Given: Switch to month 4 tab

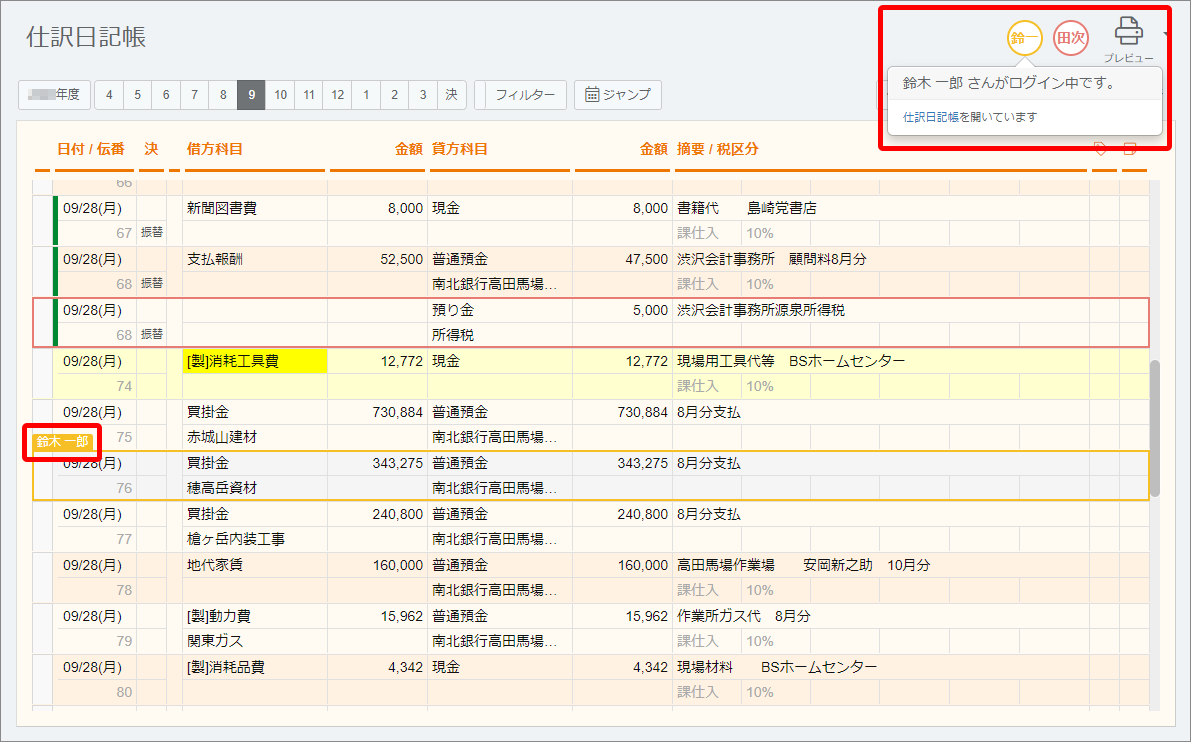Looking at the screenshot, I should 108,95.
